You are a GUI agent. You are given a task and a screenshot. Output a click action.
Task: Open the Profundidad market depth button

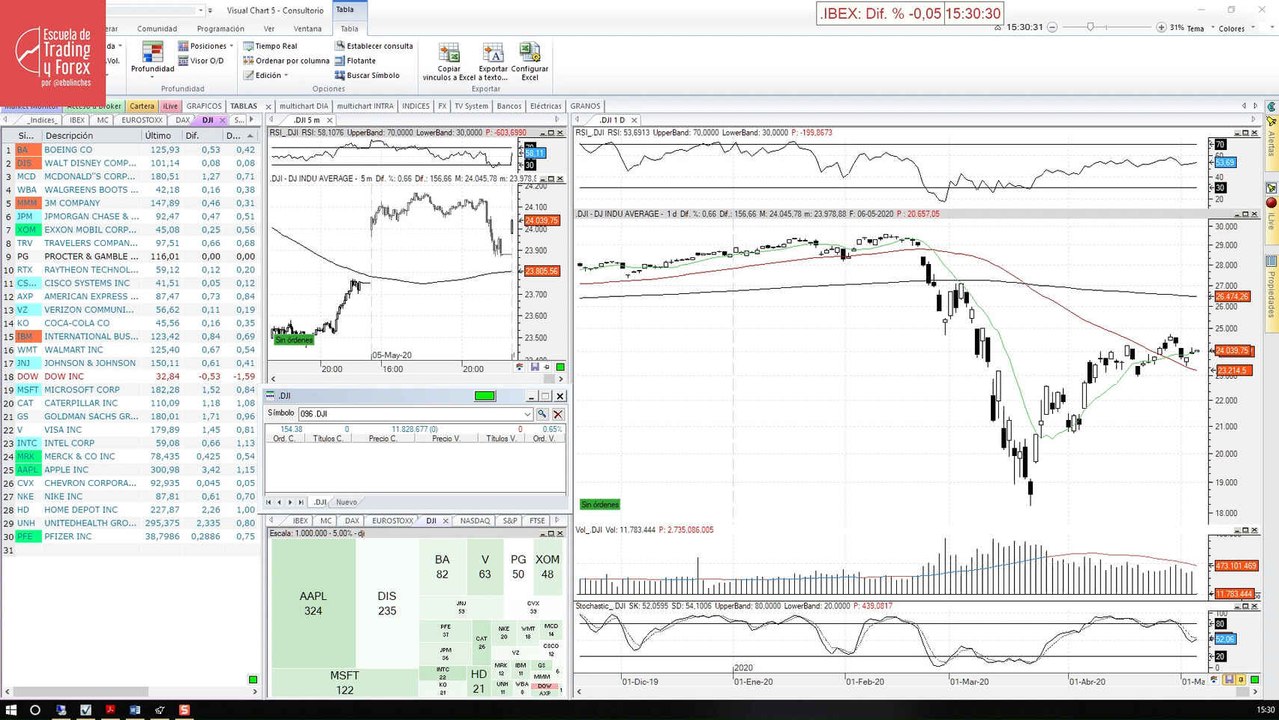pyautogui.click(x=152, y=56)
